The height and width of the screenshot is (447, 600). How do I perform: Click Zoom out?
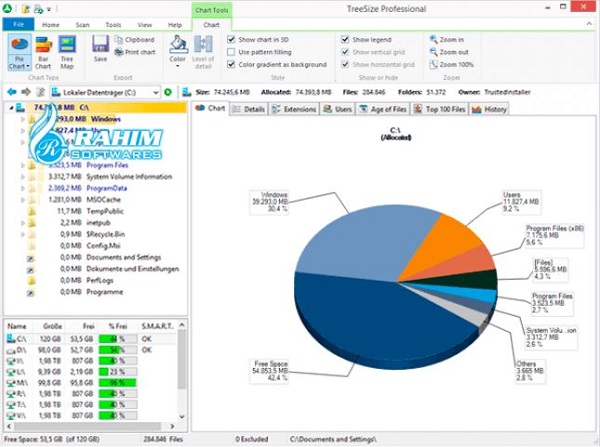point(449,52)
